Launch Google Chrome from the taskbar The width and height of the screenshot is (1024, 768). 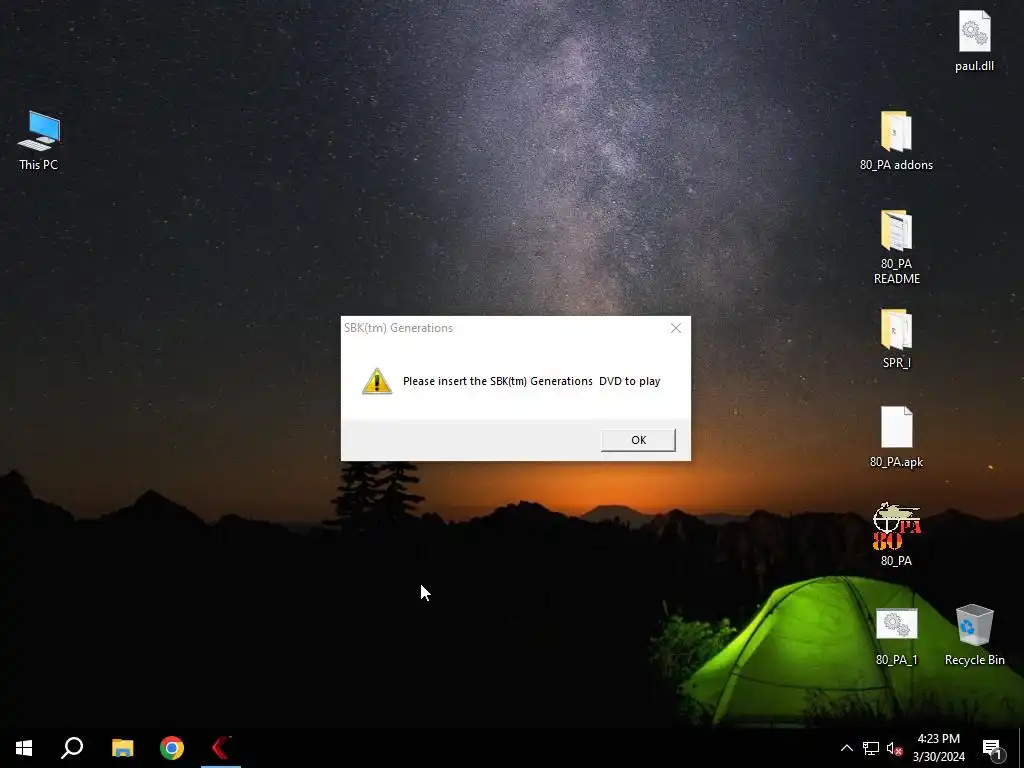[172, 748]
